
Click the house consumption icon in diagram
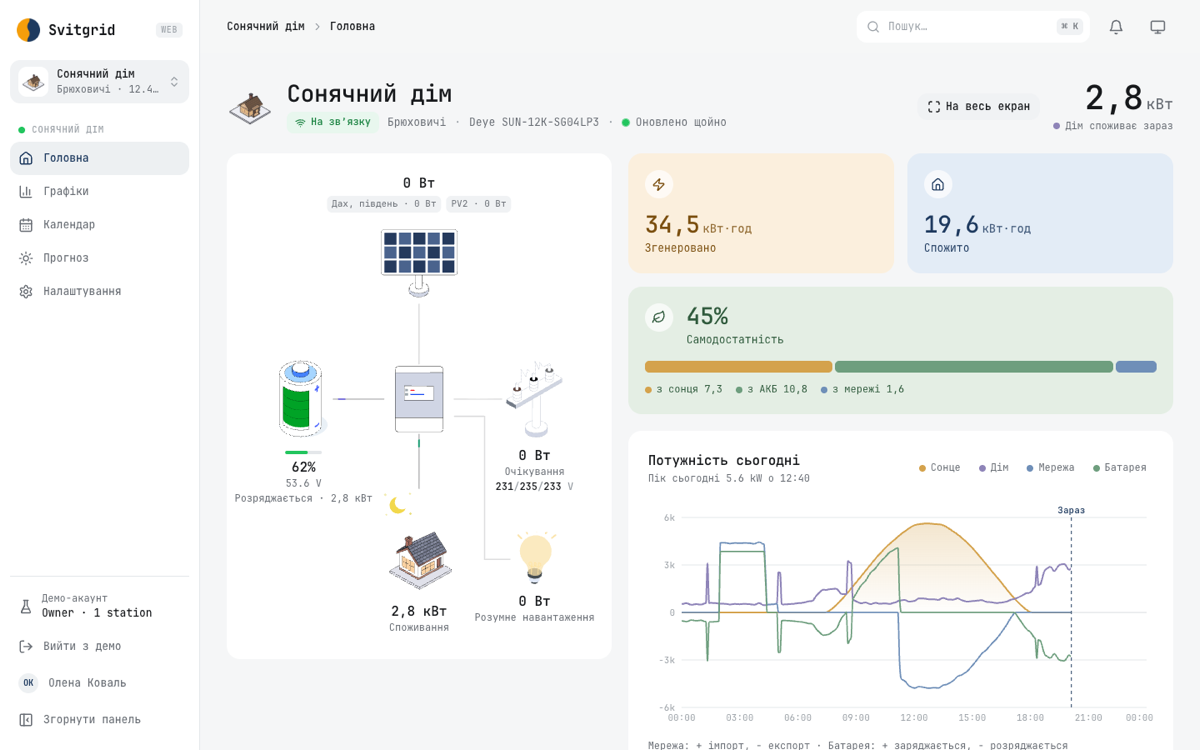click(x=419, y=560)
